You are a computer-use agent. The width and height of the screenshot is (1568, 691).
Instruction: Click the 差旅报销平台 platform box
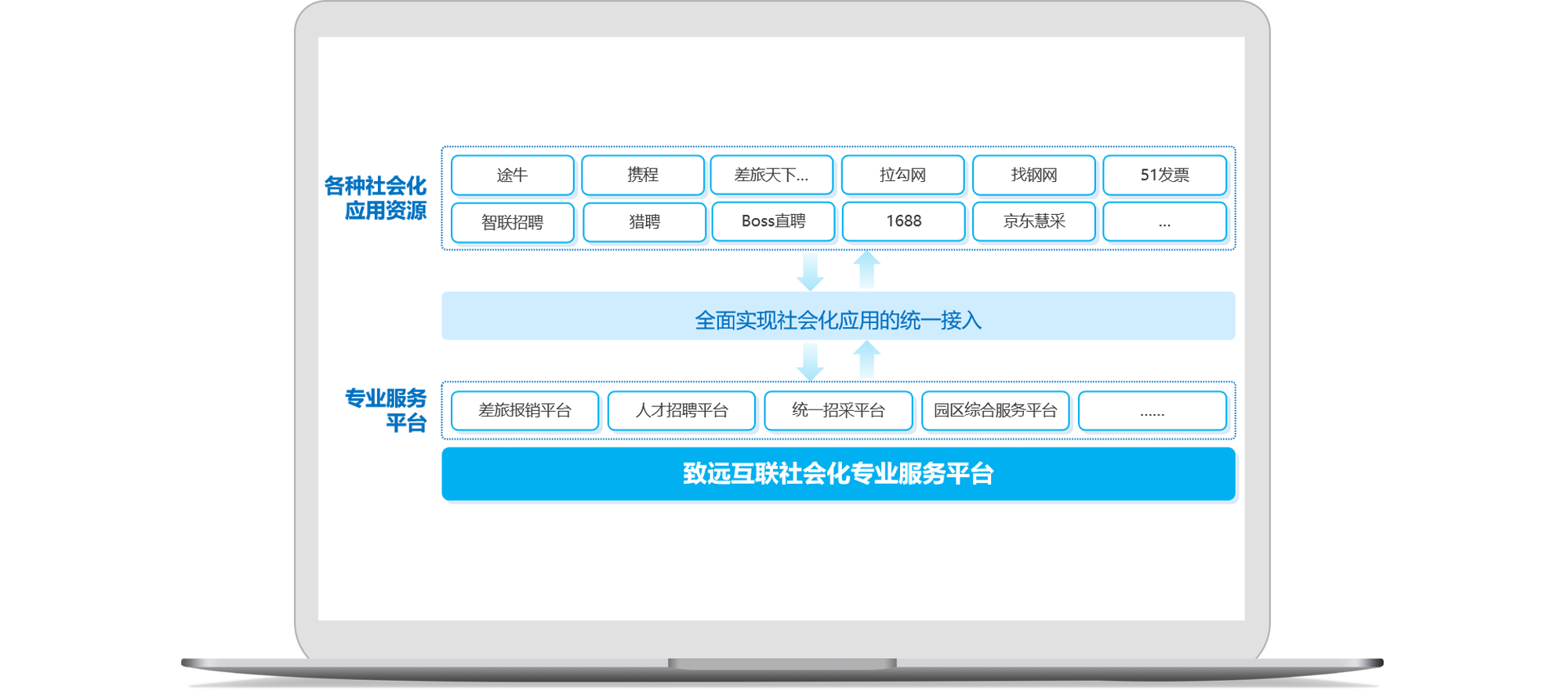[x=524, y=410]
